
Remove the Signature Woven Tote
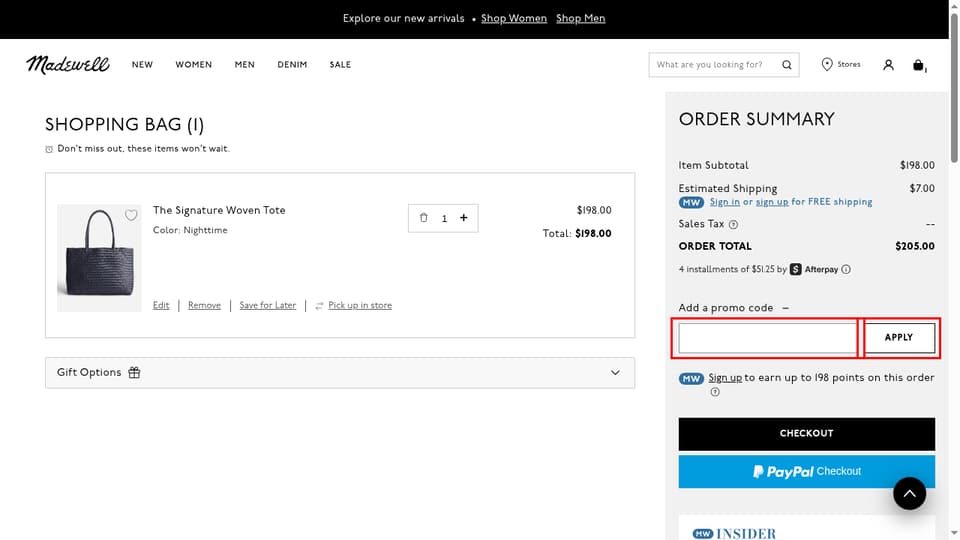pos(204,306)
